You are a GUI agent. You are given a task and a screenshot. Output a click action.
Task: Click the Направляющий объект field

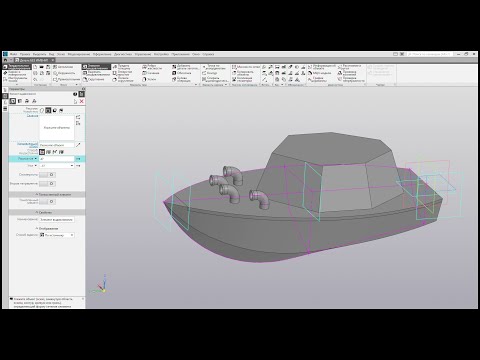point(57,145)
